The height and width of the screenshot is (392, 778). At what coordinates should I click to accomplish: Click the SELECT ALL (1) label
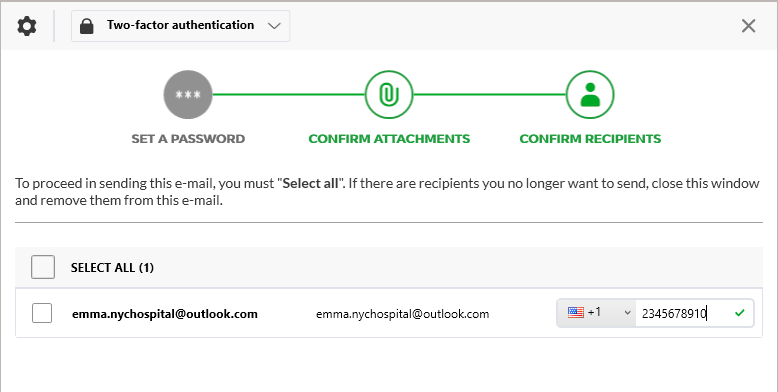coord(112,268)
